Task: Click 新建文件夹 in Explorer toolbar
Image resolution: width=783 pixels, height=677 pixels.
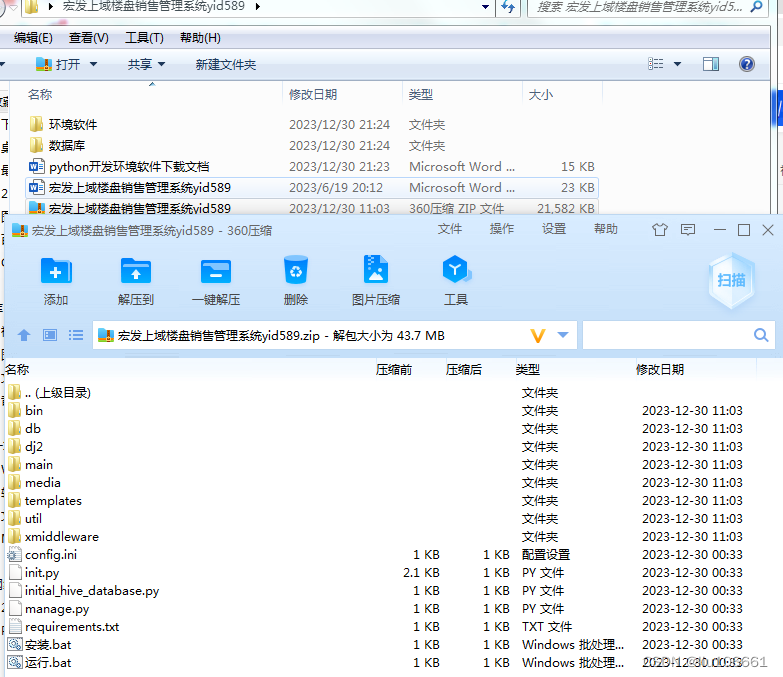Action: pyautogui.click(x=226, y=64)
